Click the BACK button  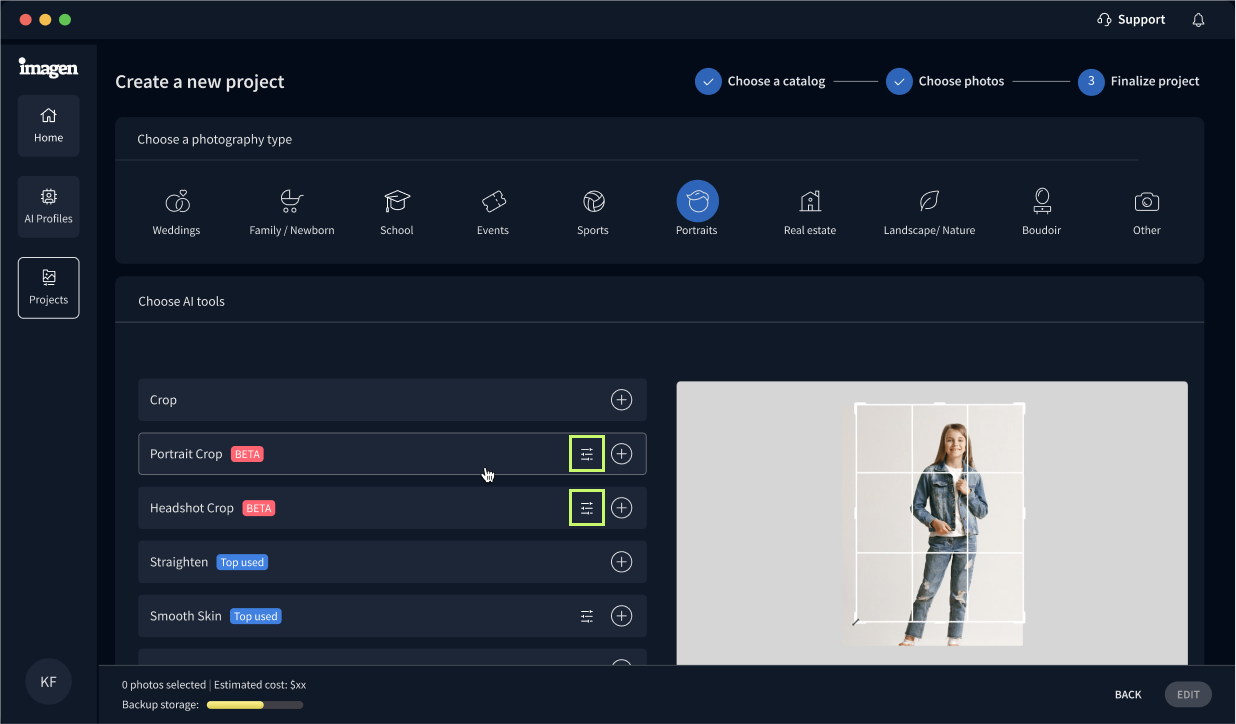click(1127, 694)
